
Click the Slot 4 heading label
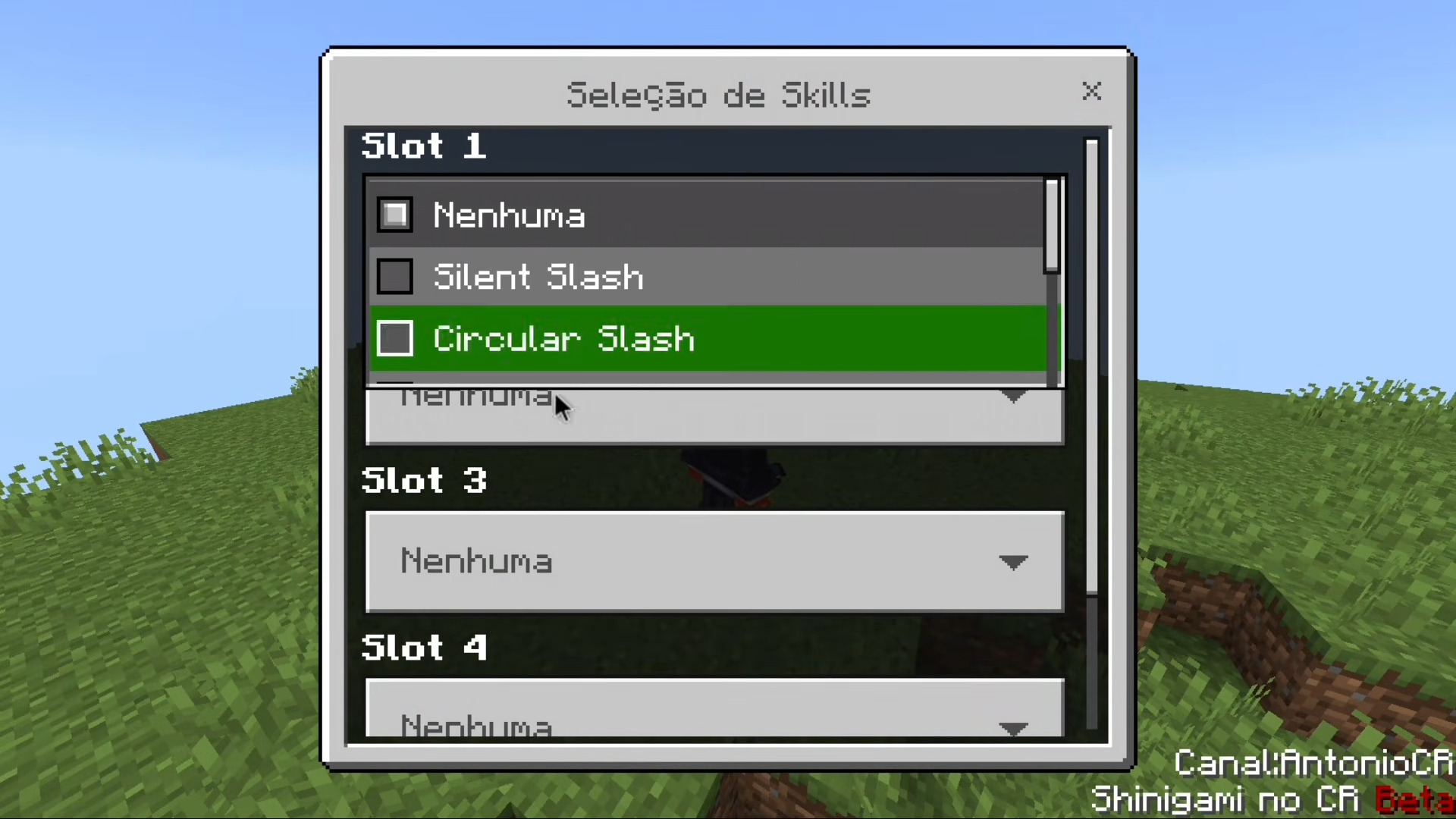tap(424, 648)
